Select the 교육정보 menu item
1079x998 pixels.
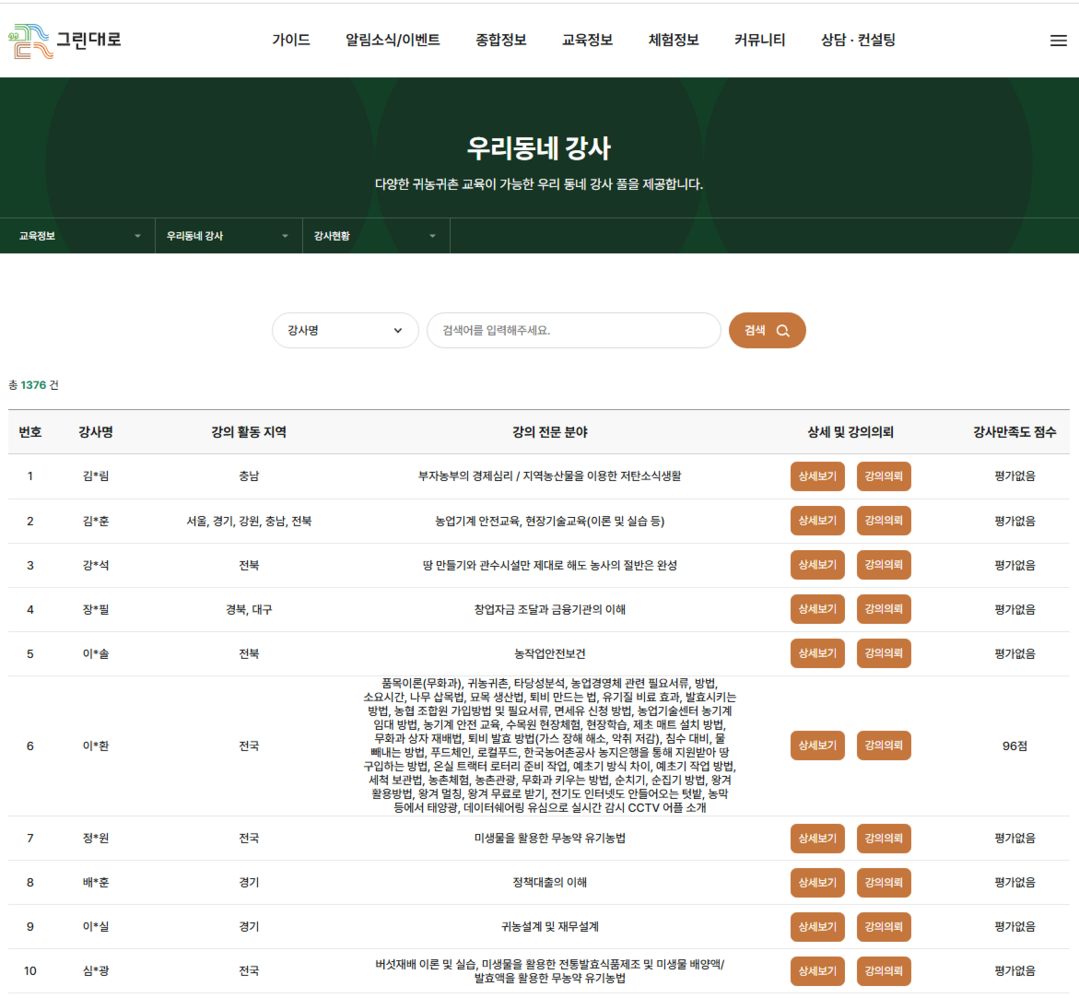(x=585, y=40)
